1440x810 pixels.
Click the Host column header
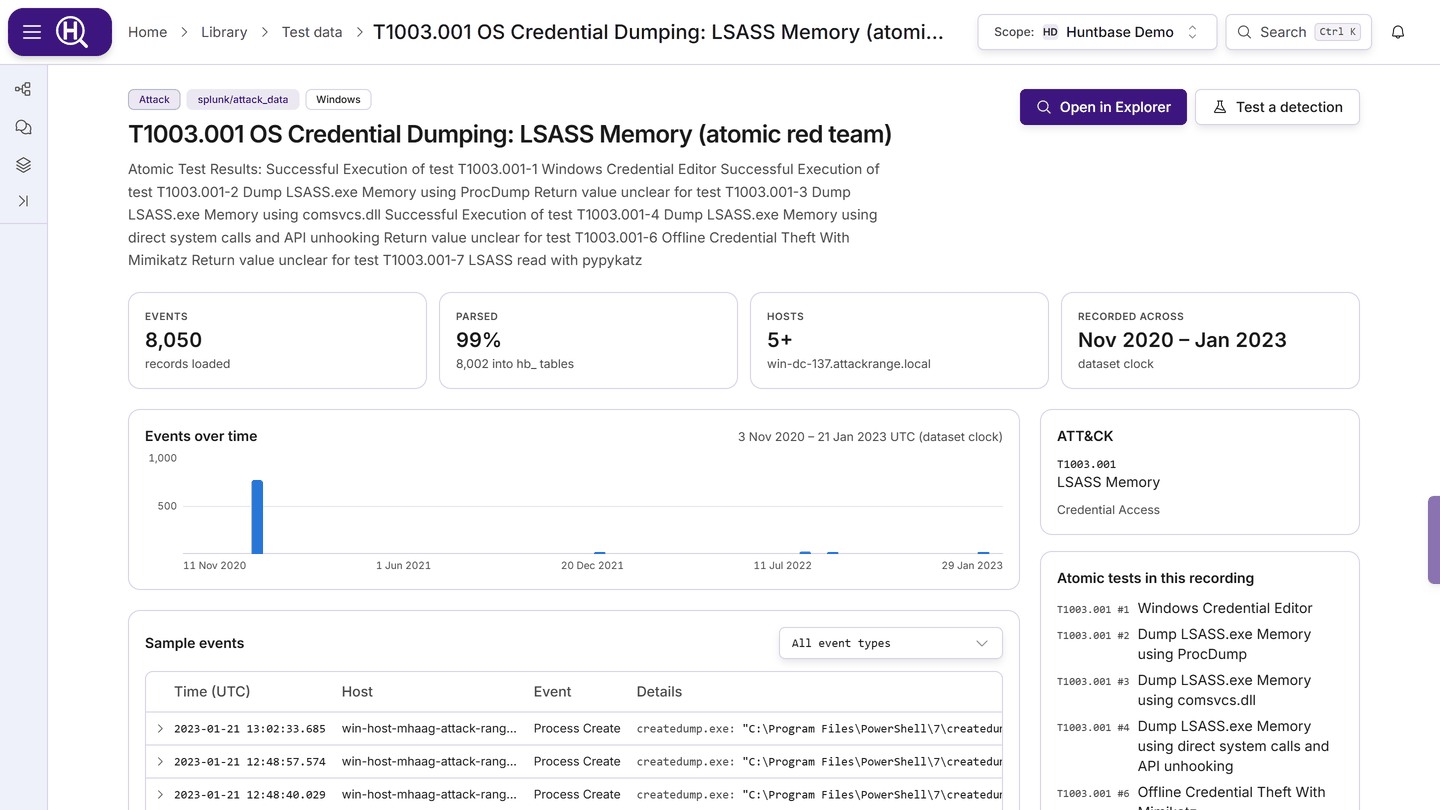pos(357,692)
